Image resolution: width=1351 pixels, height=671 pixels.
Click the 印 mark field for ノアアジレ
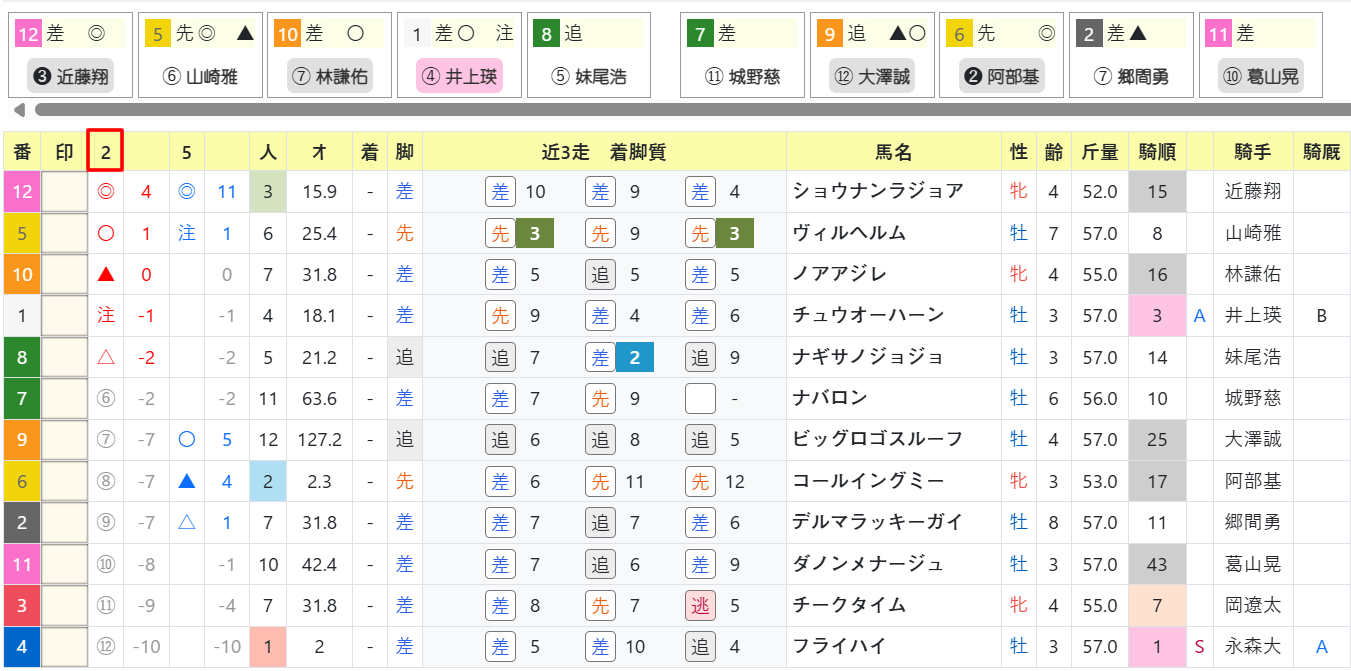click(x=65, y=274)
